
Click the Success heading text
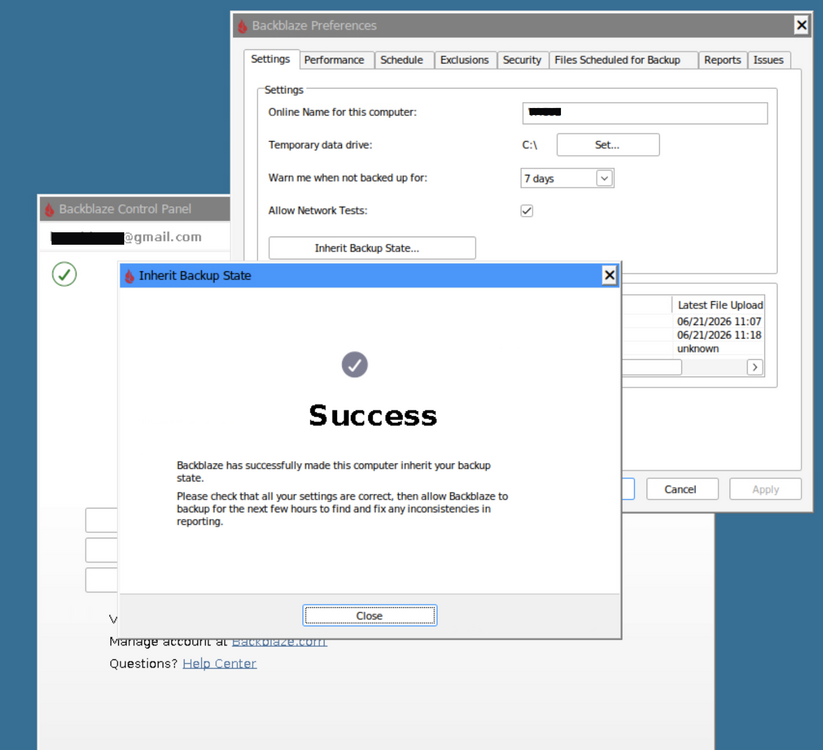373,415
